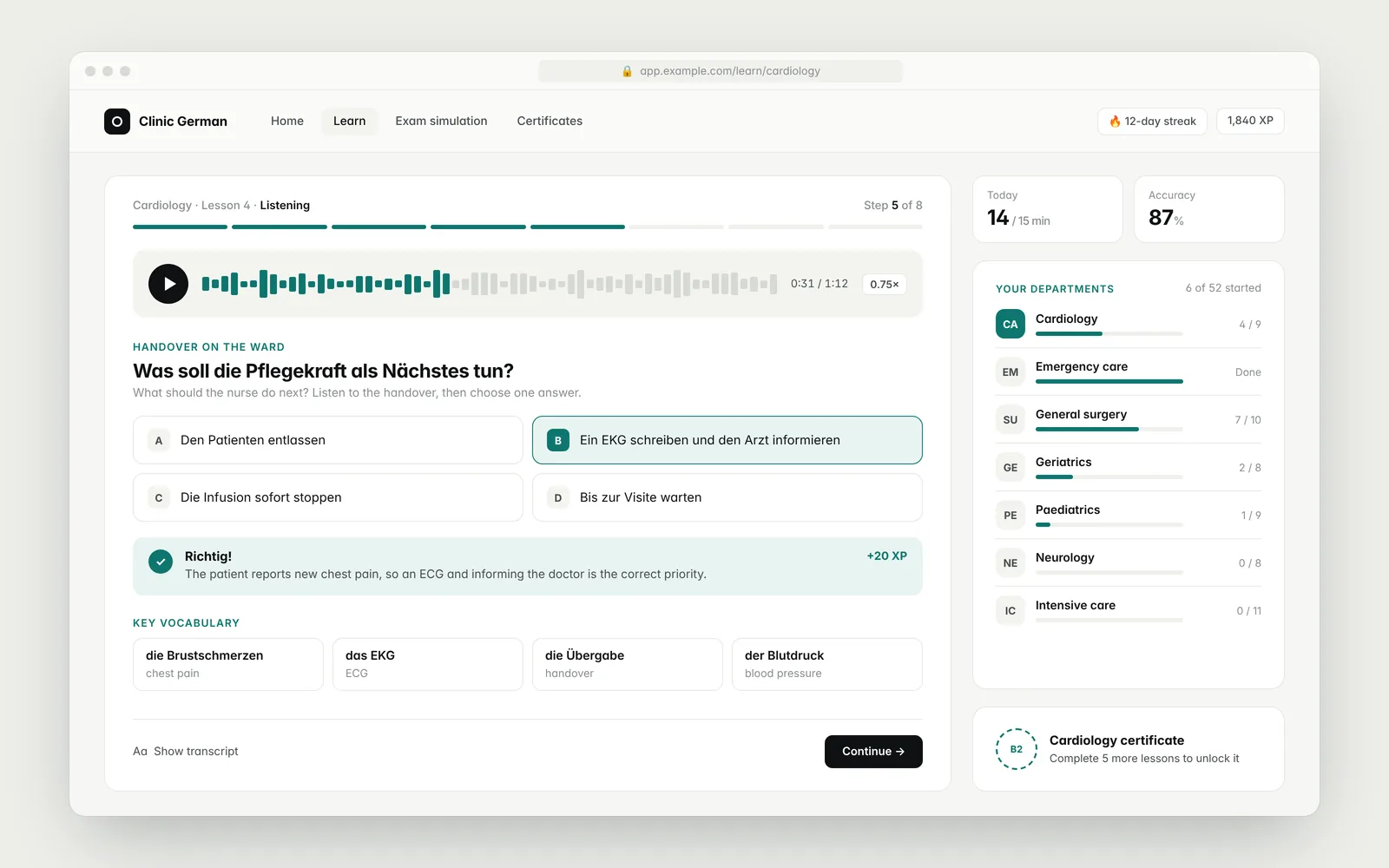Click the Neurology 0 / 8 count
The width and height of the screenshot is (1389, 868).
pos(1250,563)
